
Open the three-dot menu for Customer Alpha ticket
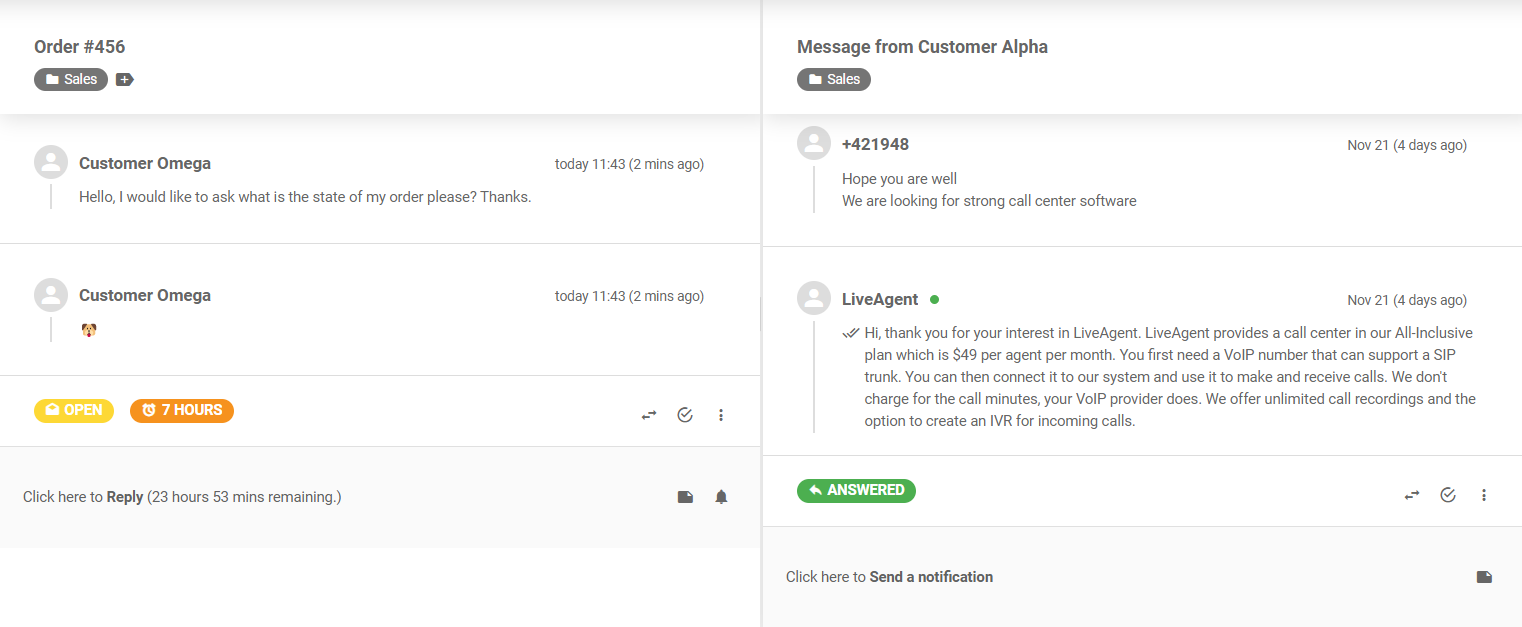point(1484,495)
